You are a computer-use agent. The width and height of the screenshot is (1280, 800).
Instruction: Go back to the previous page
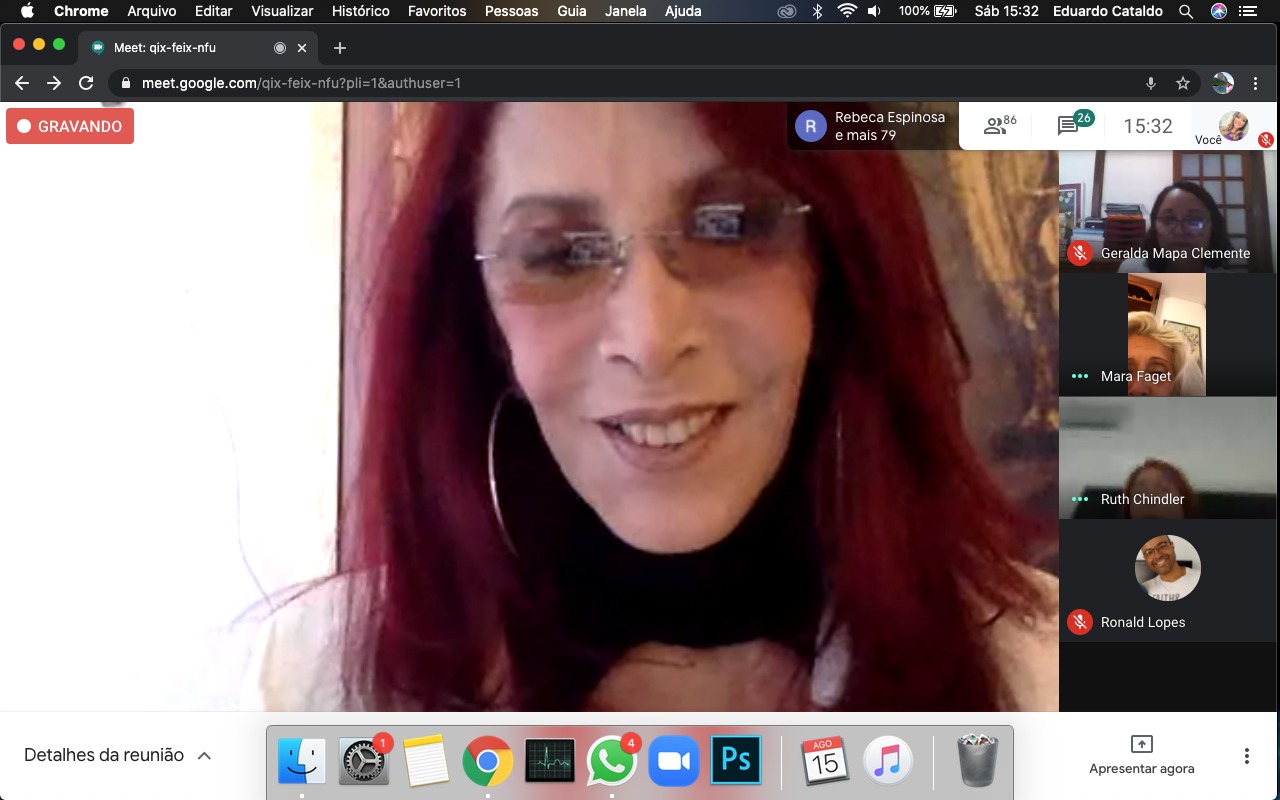[22, 83]
